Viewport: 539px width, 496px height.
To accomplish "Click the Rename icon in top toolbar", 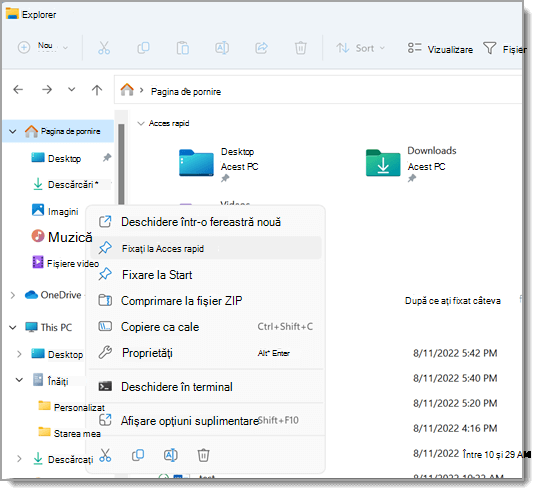I will [222, 48].
